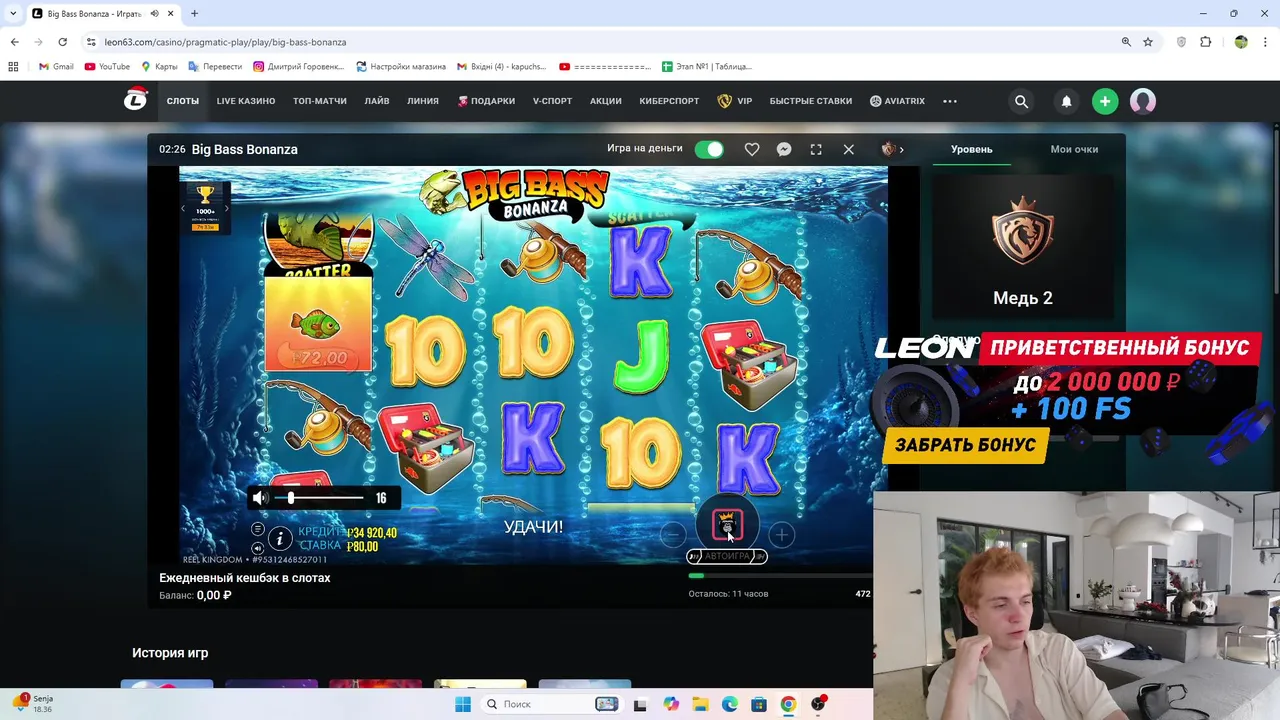Screen dimensions: 1280x720
Task: Click the slot spin button
Action: 727,526
